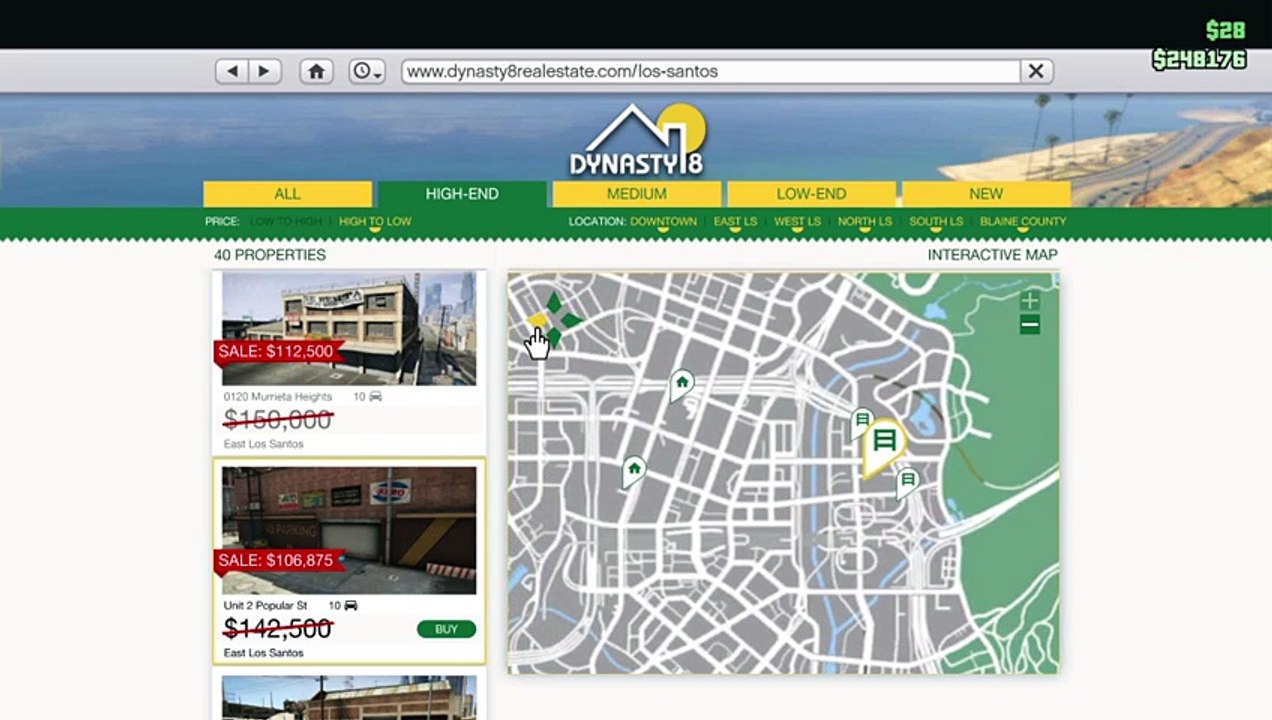This screenshot has width=1272, height=720.
Task: Open the browser history clock dropdown
Action: tap(367, 71)
